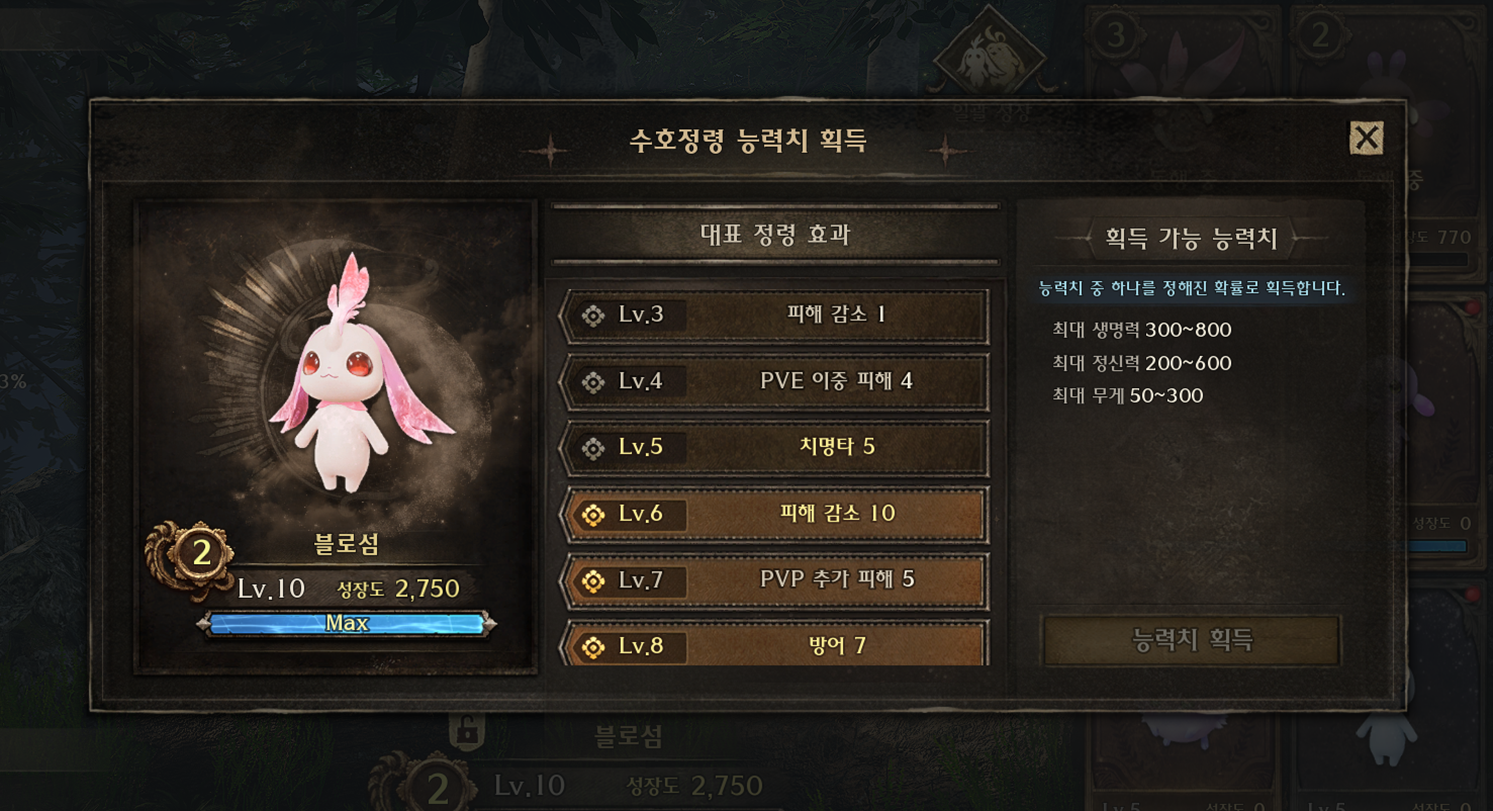Image resolution: width=1493 pixels, height=811 pixels.
Task: Select the 치명타 5 effect row
Action: (x=775, y=448)
